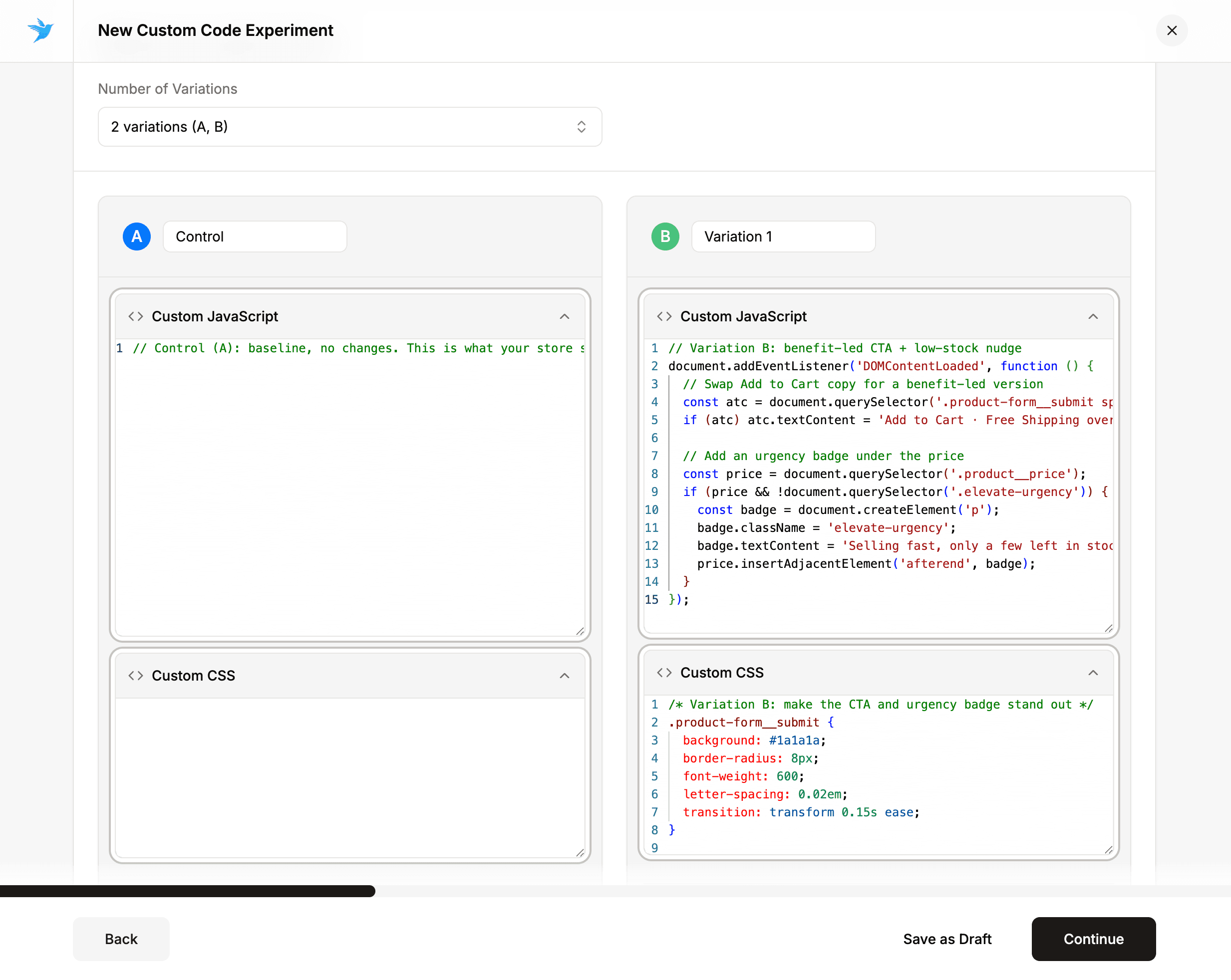The height and width of the screenshot is (980, 1231).
Task: Click code brackets icon in Variation 1 Custom JavaScript
Action: (x=664, y=316)
